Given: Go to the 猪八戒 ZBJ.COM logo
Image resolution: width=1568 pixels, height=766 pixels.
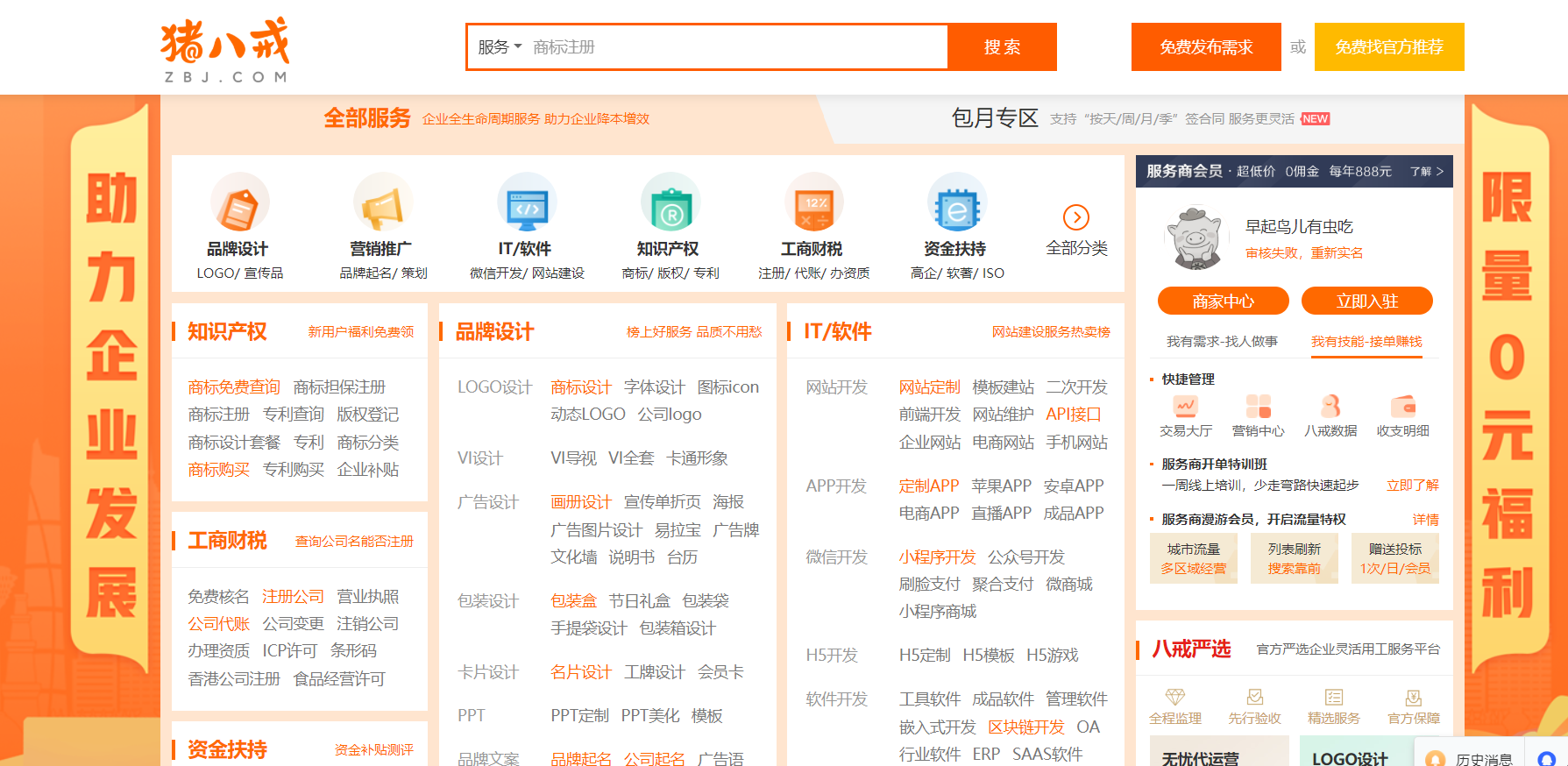Looking at the screenshot, I should point(226,49).
